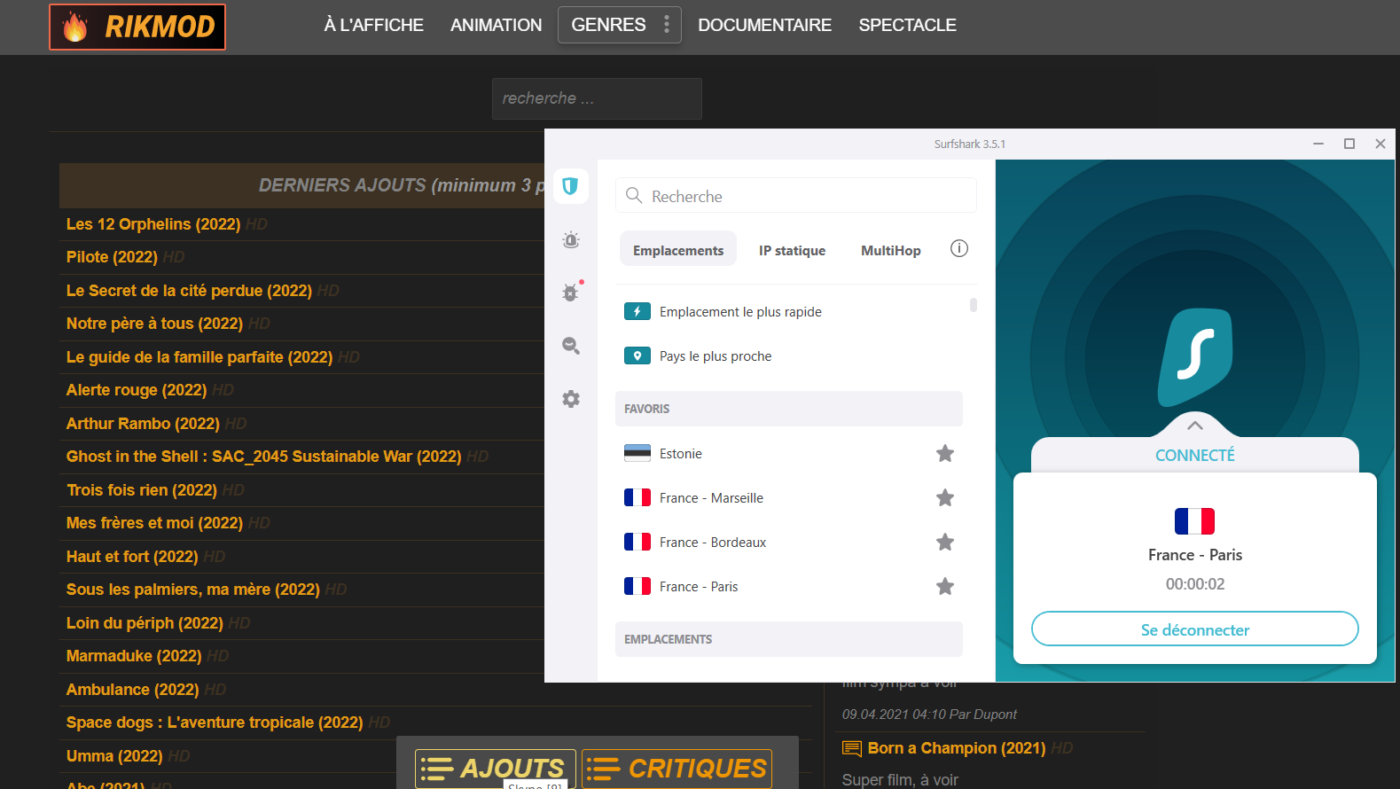Click the pin icon for nearest country
This screenshot has width=1400, height=789.
click(x=637, y=355)
